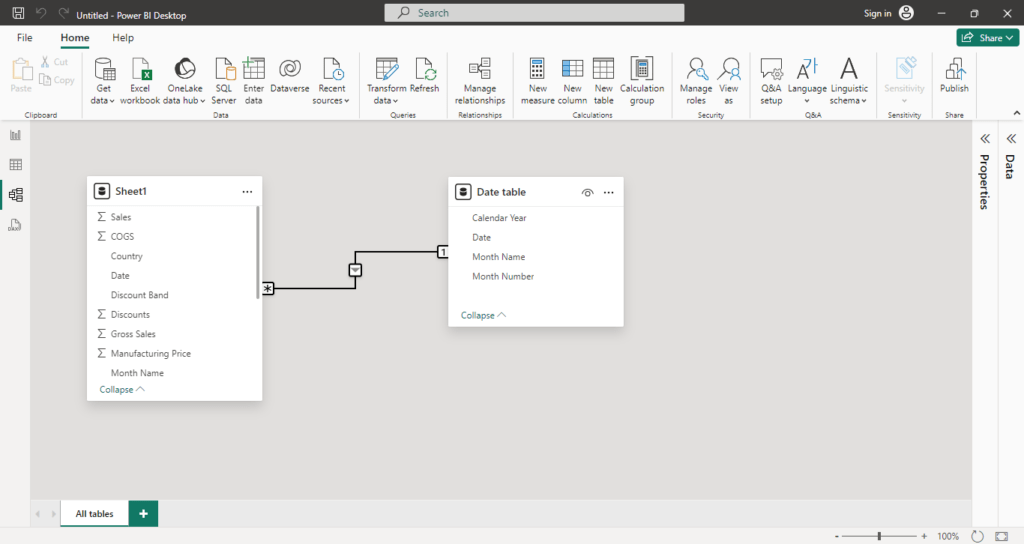The height and width of the screenshot is (544, 1024).
Task: Click the zoom out minus button
Action: (837, 536)
